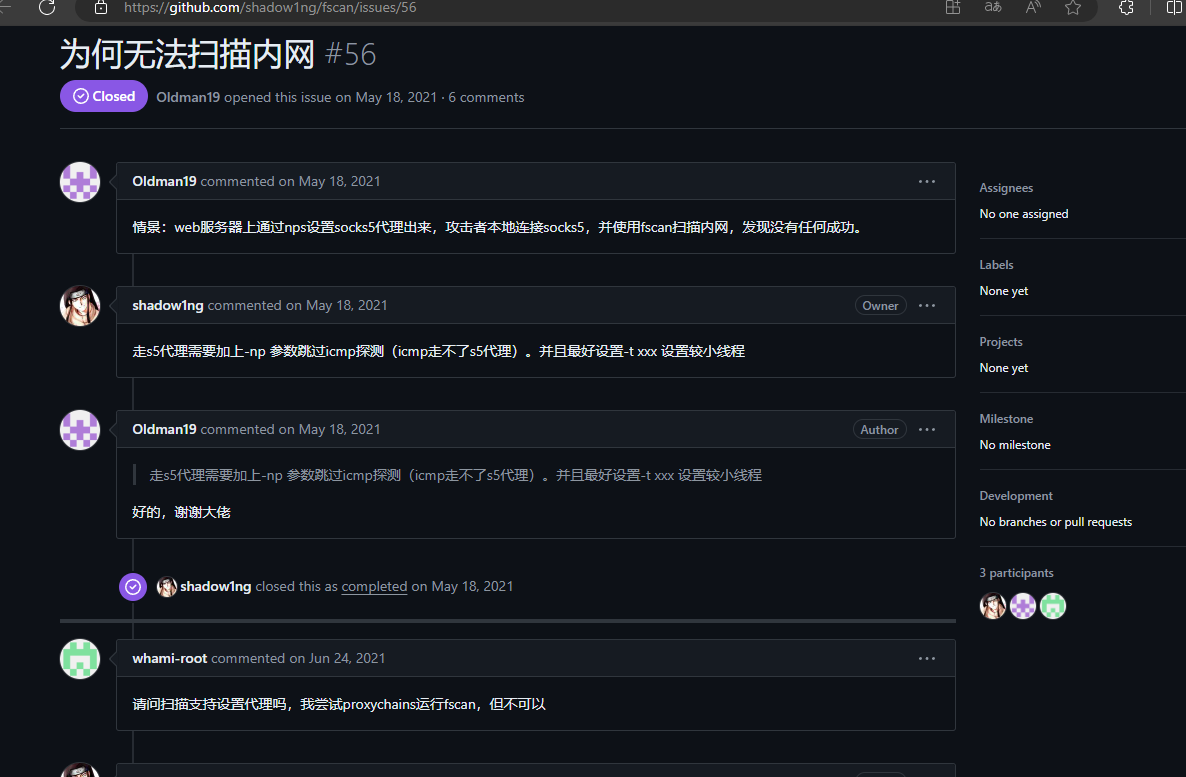Click whami-root's comment text about proxychains

(x=339, y=704)
